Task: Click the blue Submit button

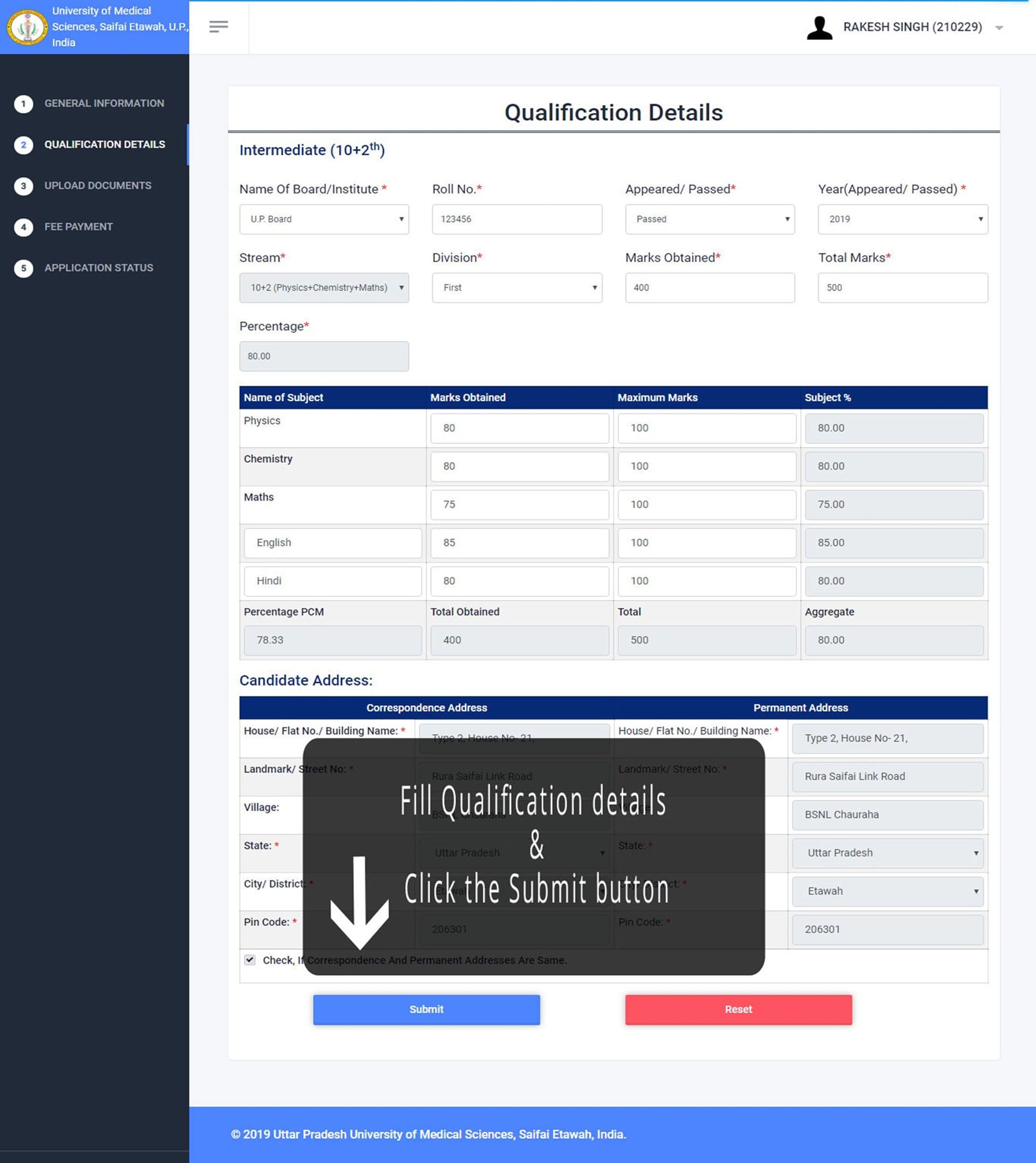Action: pyautogui.click(x=426, y=1009)
